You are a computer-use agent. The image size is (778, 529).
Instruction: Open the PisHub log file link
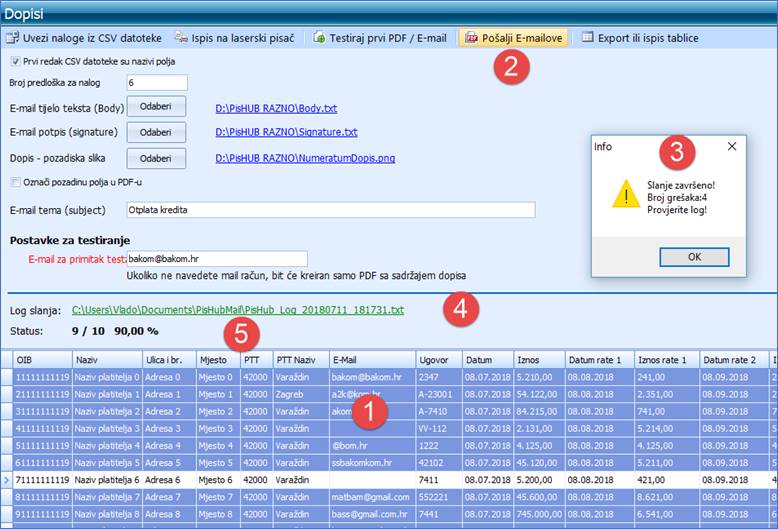(x=238, y=310)
